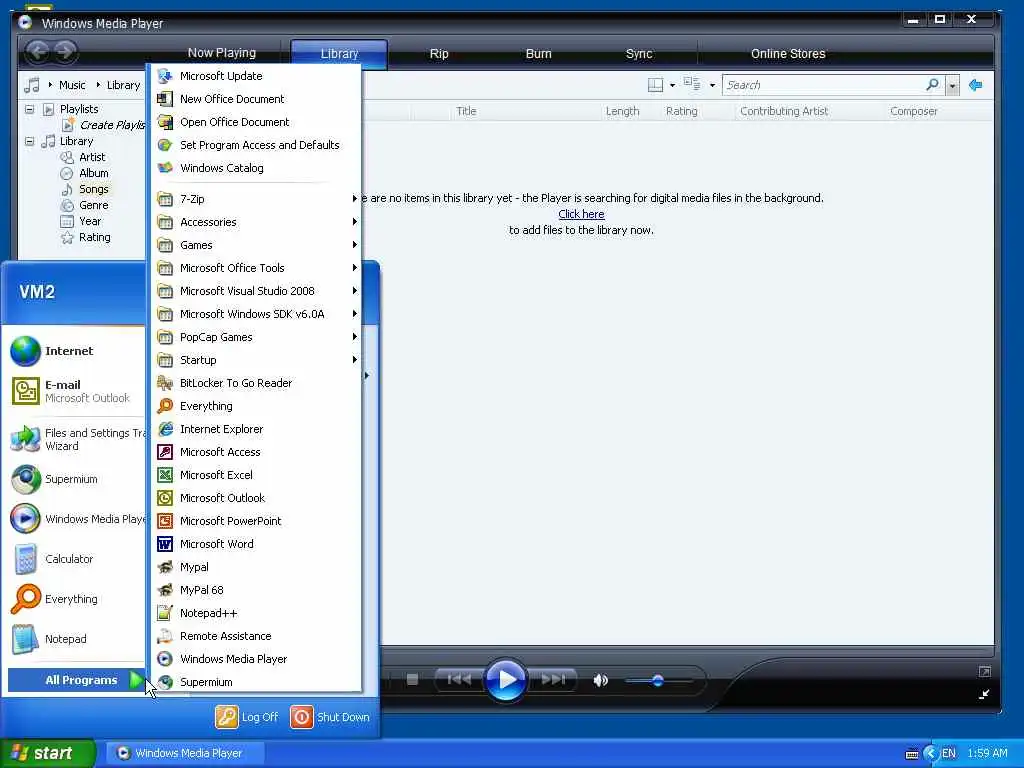Click the Media Player back navigation arrow
The image size is (1024, 768).
pos(38,51)
